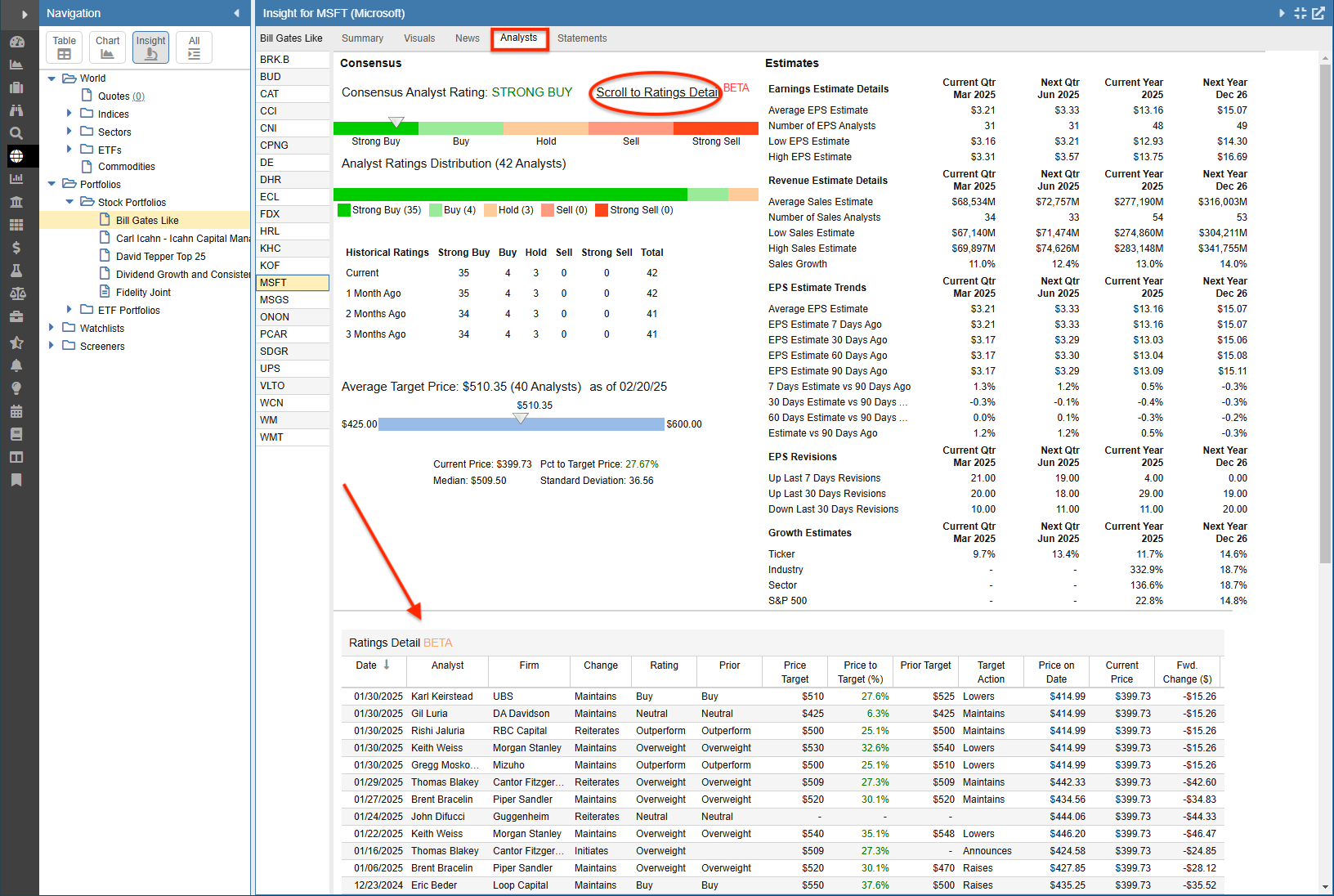Image resolution: width=1334 pixels, height=896 pixels.
Task: Expand the ETF Portfolios folder
Action: coord(69,309)
